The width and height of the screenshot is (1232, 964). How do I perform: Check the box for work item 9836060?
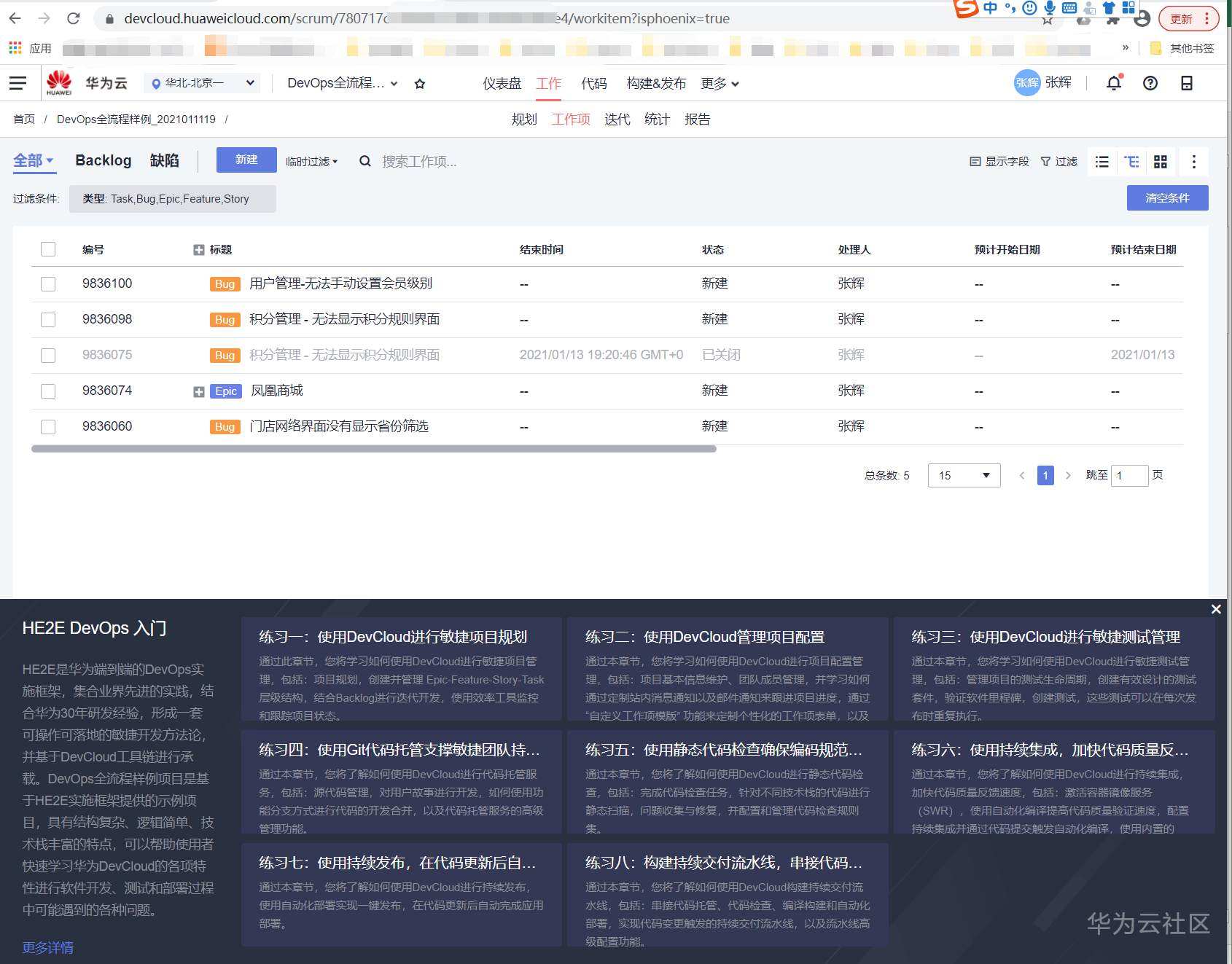click(48, 427)
